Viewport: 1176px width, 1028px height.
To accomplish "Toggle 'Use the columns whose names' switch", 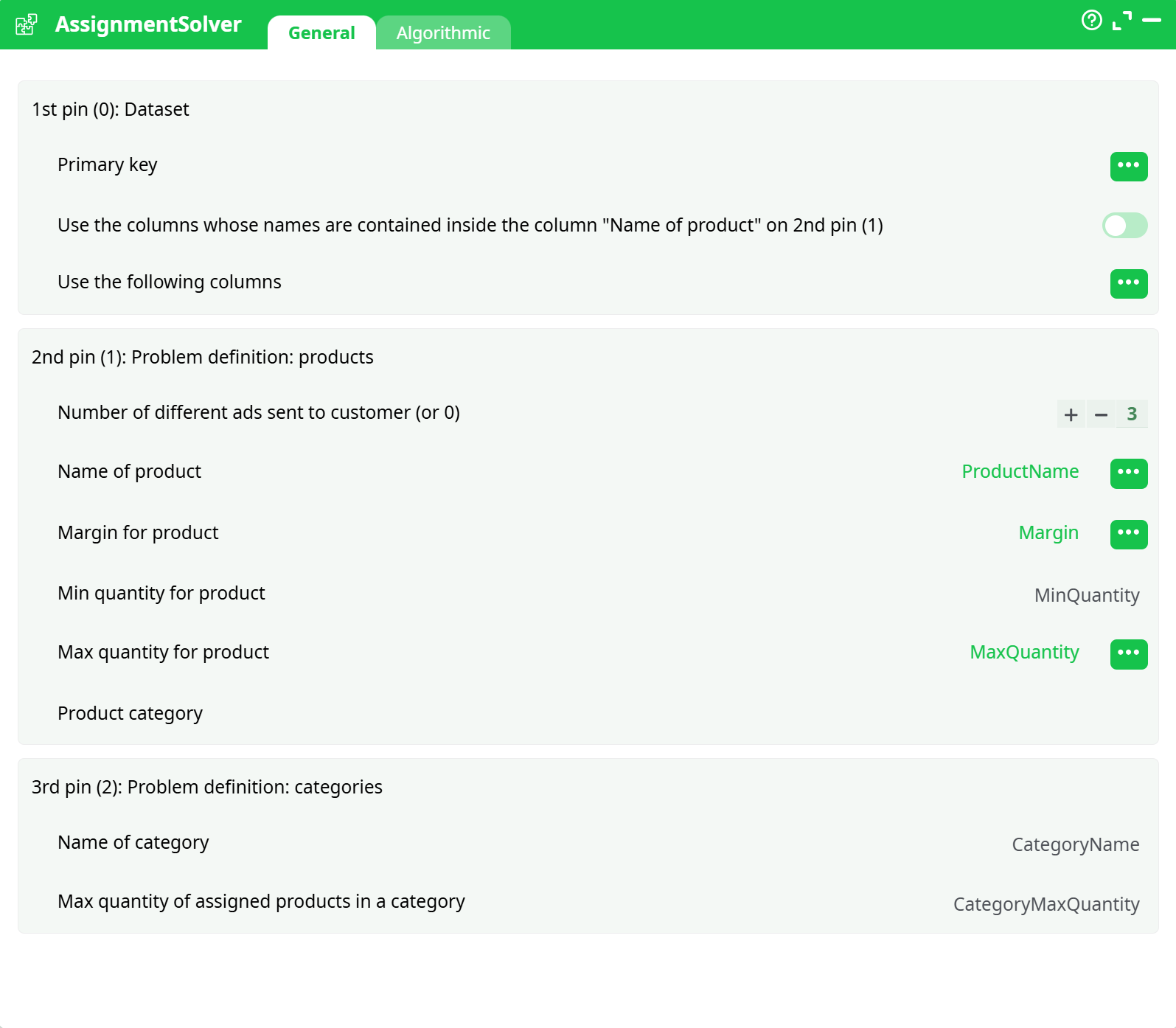I will point(1124,226).
